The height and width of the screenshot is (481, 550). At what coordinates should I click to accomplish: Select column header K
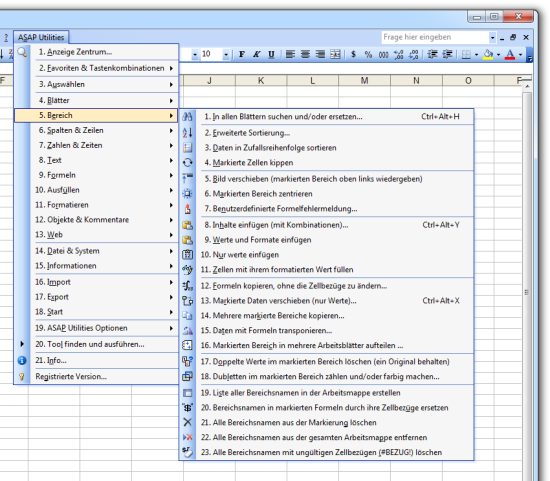pos(261,81)
